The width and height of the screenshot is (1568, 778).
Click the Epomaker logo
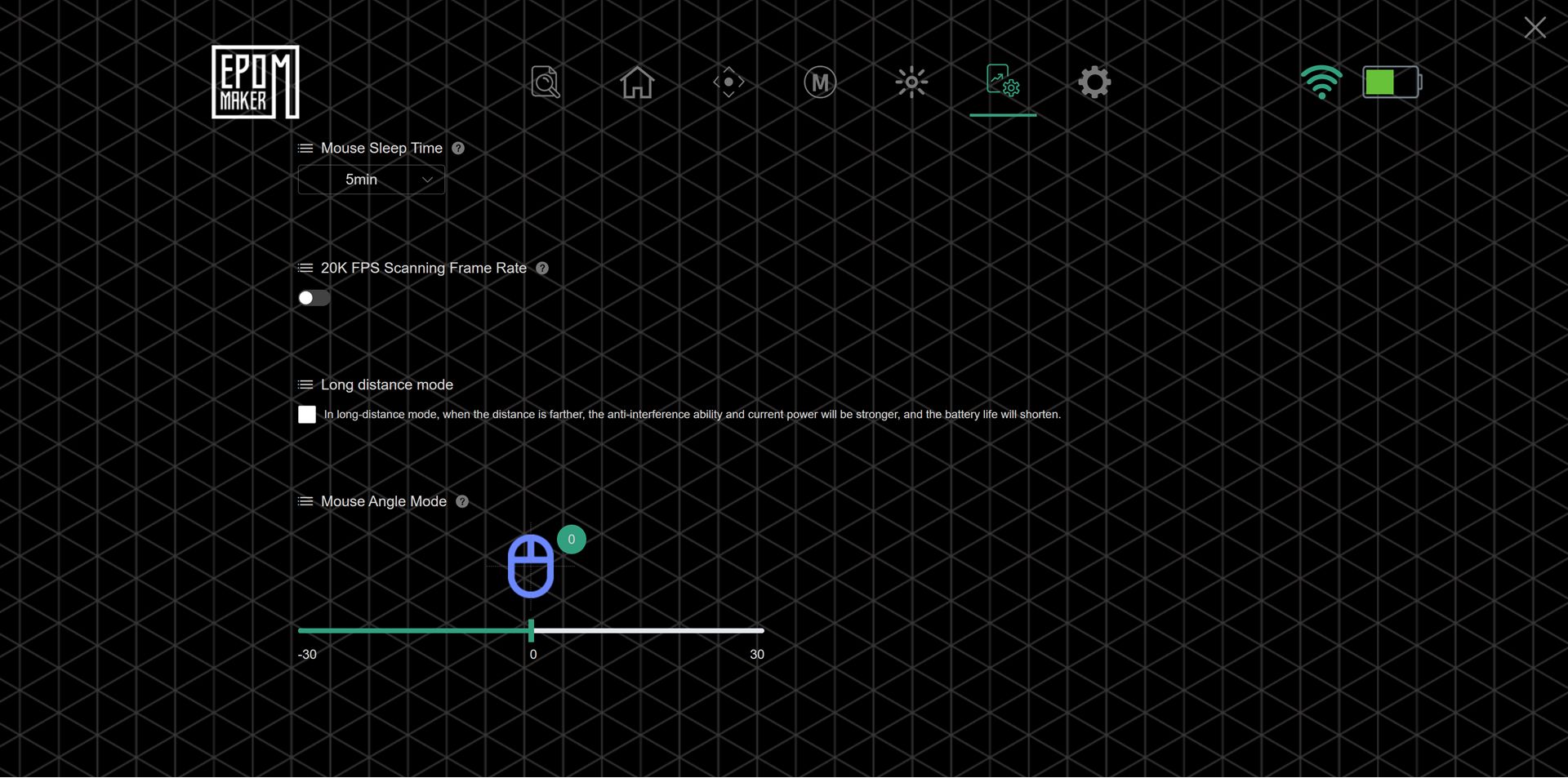[x=256, y=82]
